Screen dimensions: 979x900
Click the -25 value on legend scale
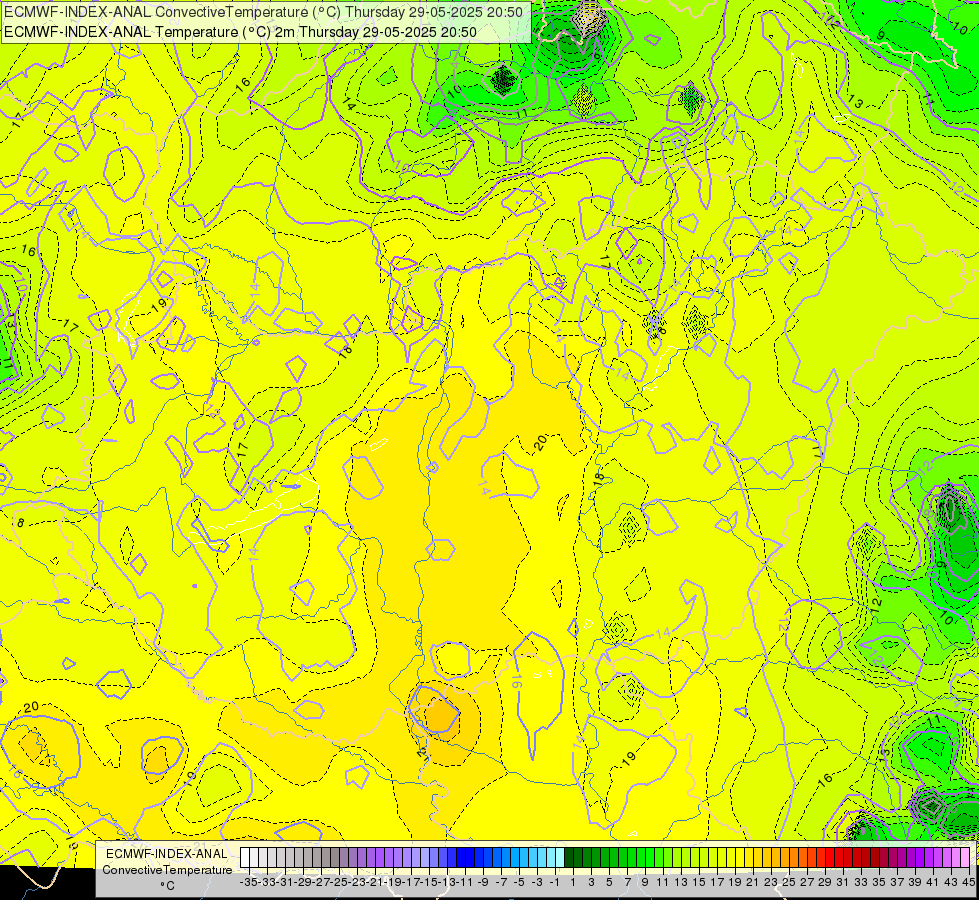click(x=338, y=882)
